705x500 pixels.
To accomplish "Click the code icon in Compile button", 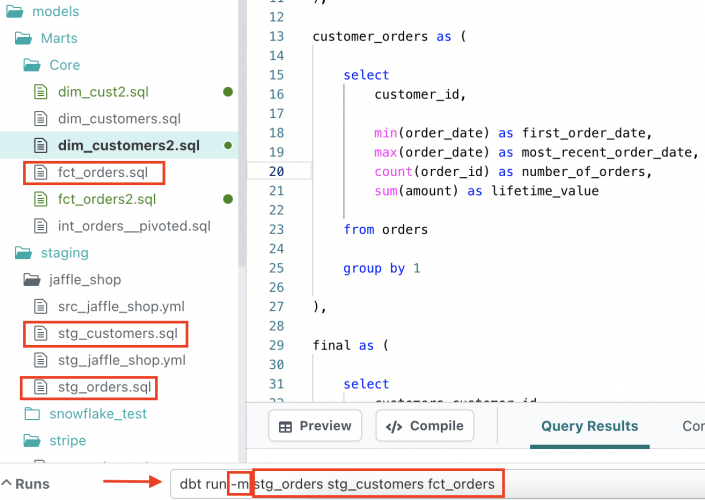I will click(394, 426).
